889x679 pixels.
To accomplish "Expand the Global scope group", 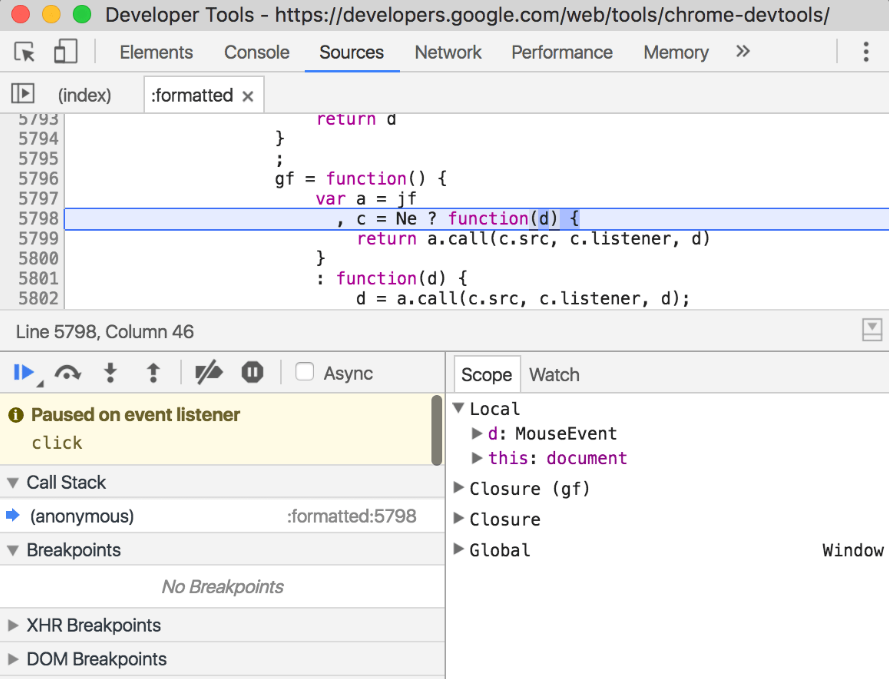I will pyautogui.click(x=459, y=549).
